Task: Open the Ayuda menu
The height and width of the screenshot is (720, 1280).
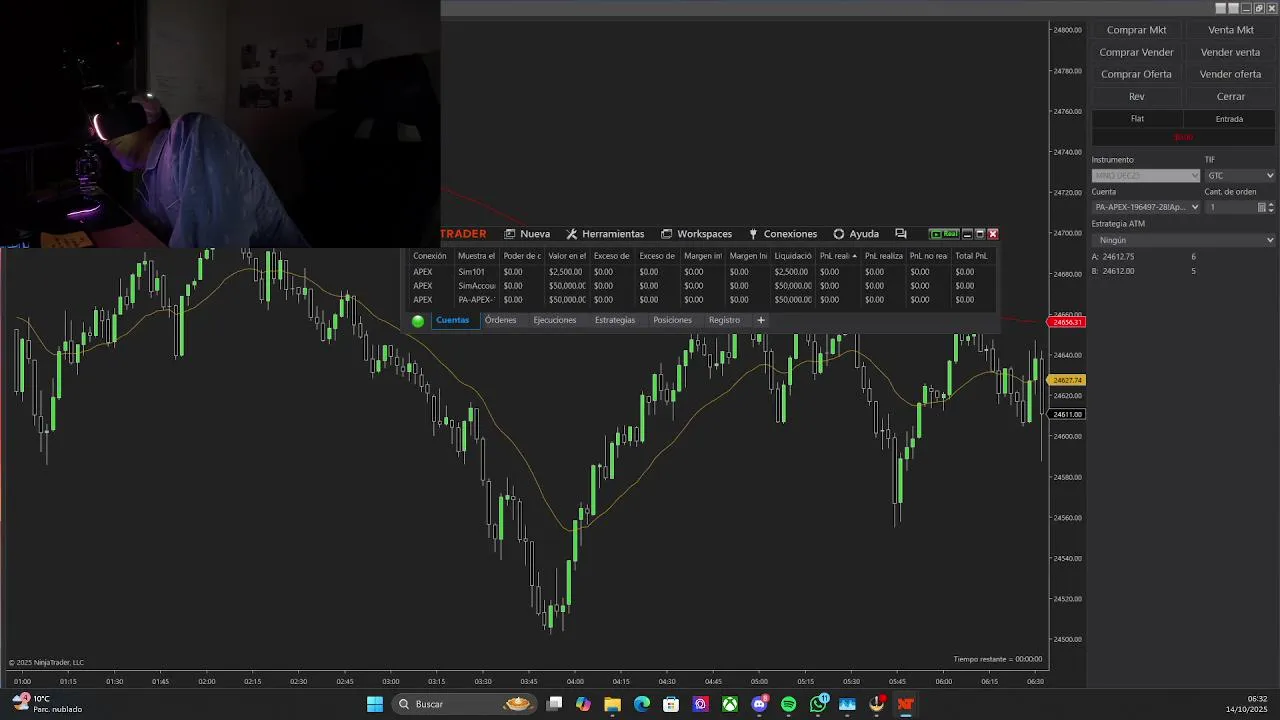Action: tap(856, 234)
